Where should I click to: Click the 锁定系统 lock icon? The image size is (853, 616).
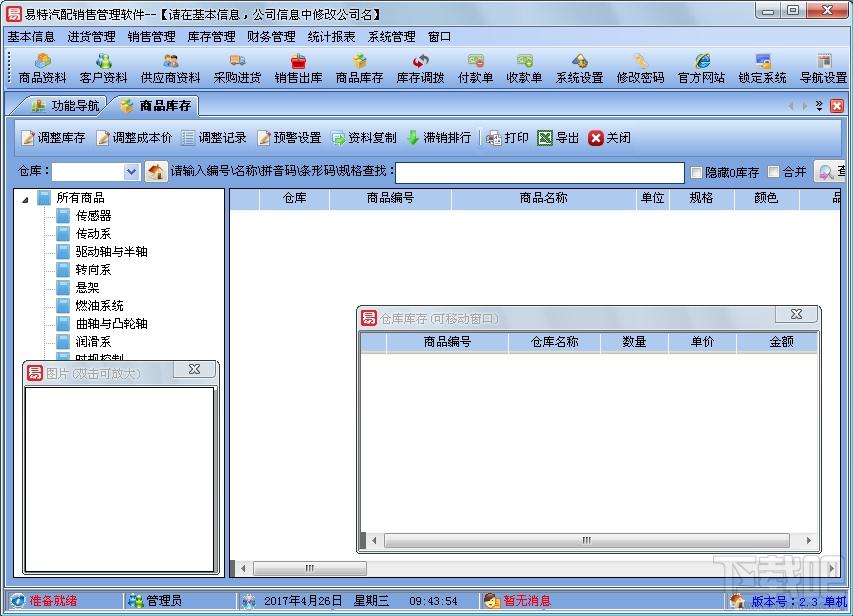click(762, 68)
